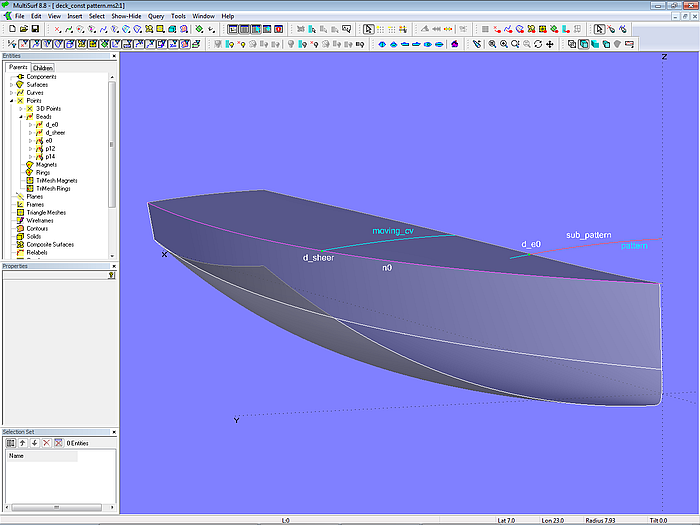The height and width of the screenshot is (525, 700).
Task: Click the move-up arrow in Selection Set
Action: (22, 442)
